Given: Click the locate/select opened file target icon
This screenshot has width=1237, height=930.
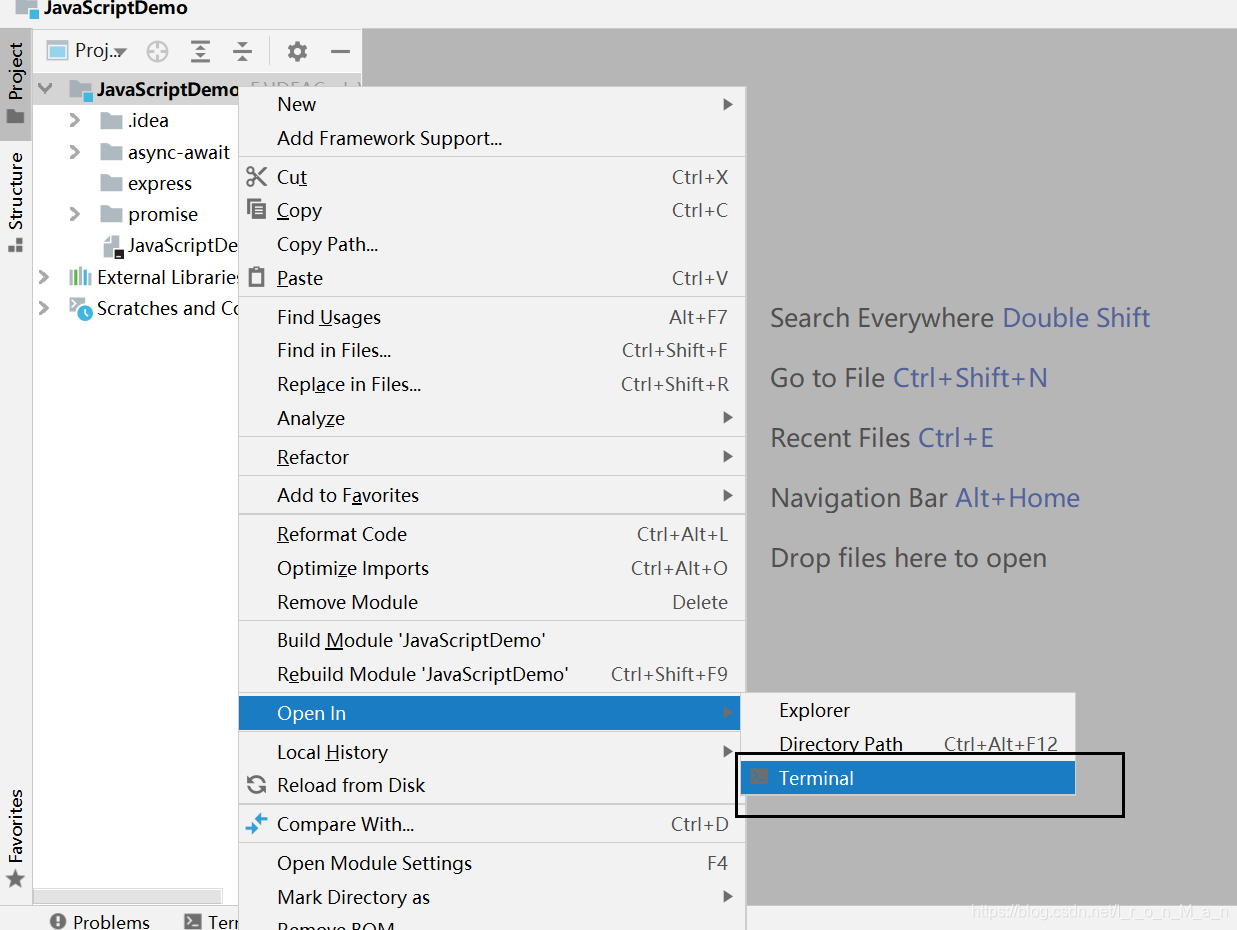Looking at the screenshot, I should pyautogui.click(x=158, y=51).
